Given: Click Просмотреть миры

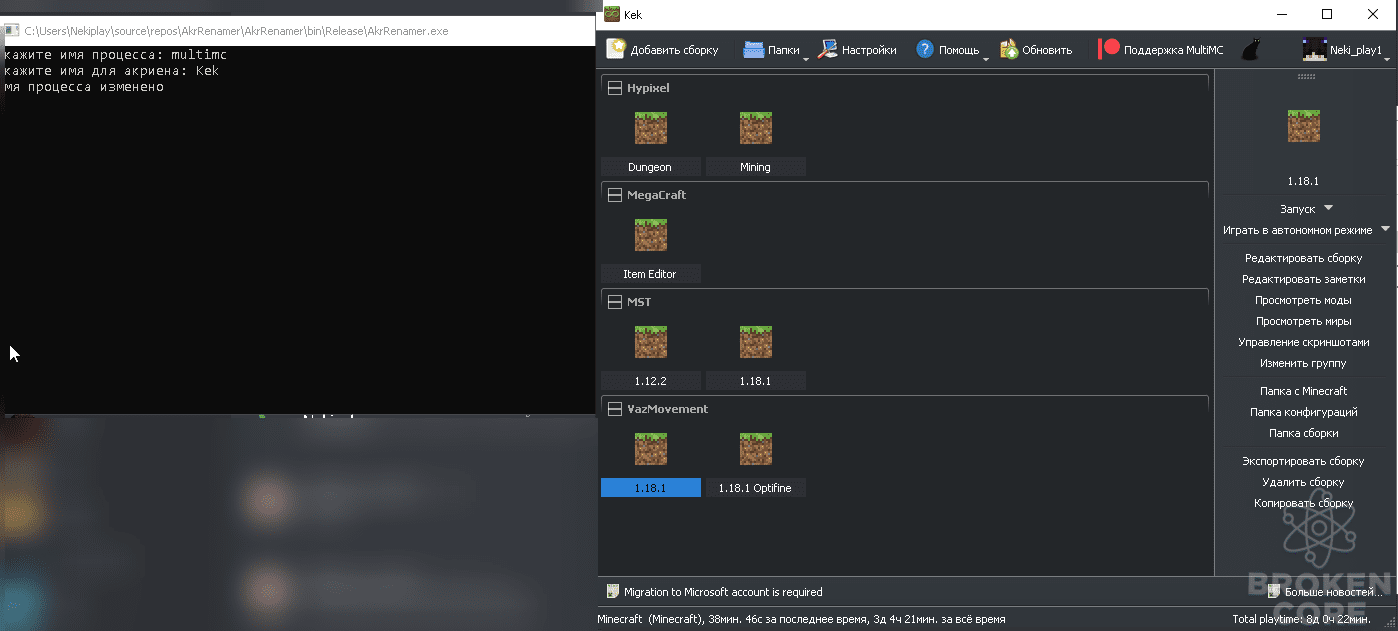Looking at the screenshot, I should (1303, 321).
